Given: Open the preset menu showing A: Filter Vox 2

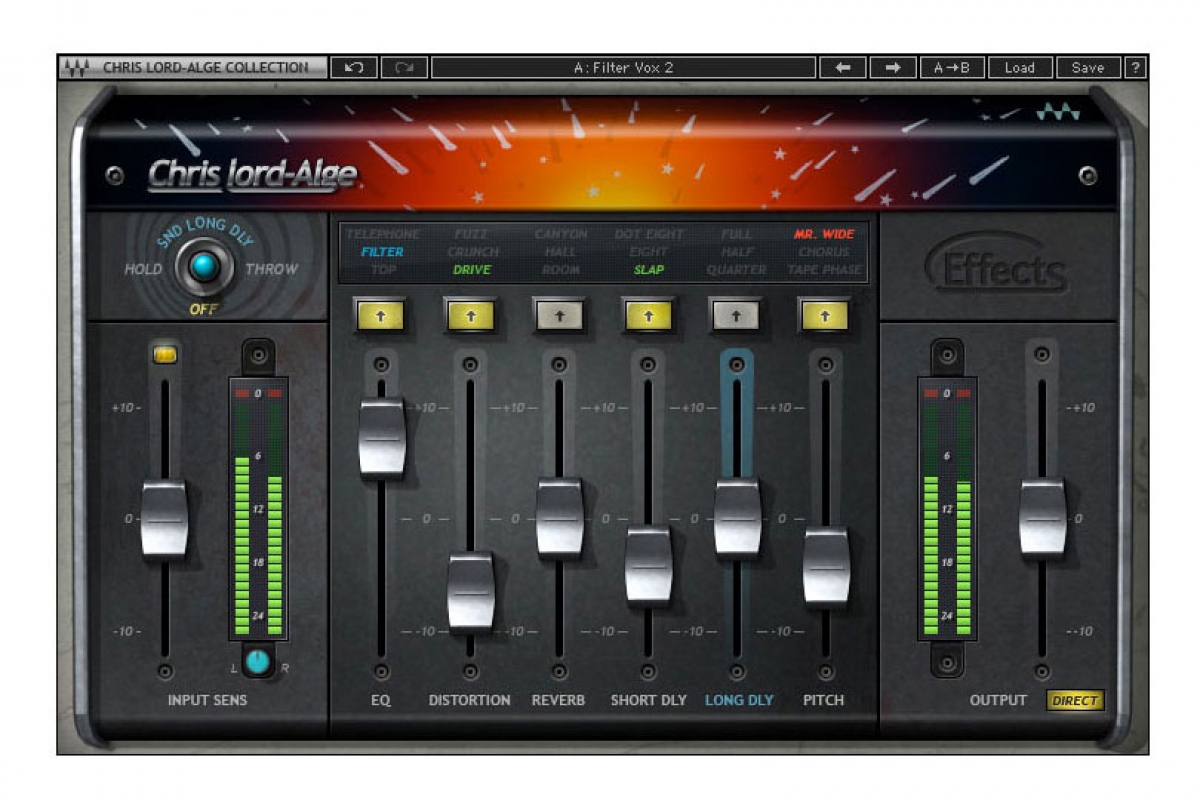Looking at the screenshot, I should pos(624,68).
